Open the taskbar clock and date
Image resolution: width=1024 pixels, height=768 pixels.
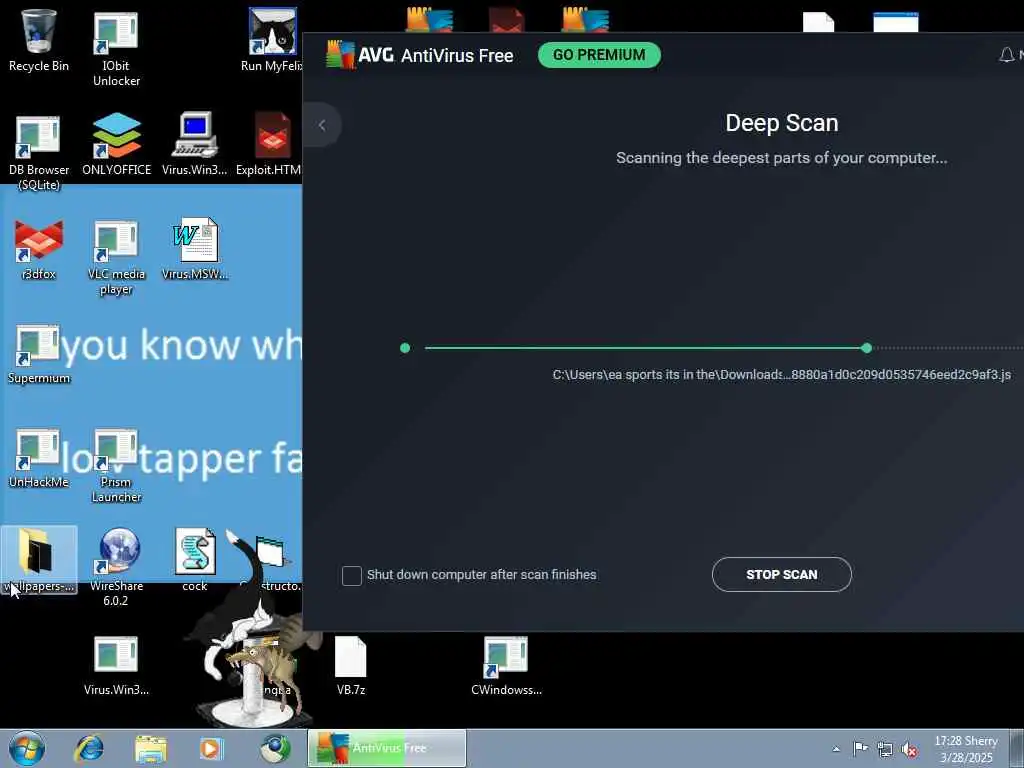click(x=966, y=749)
